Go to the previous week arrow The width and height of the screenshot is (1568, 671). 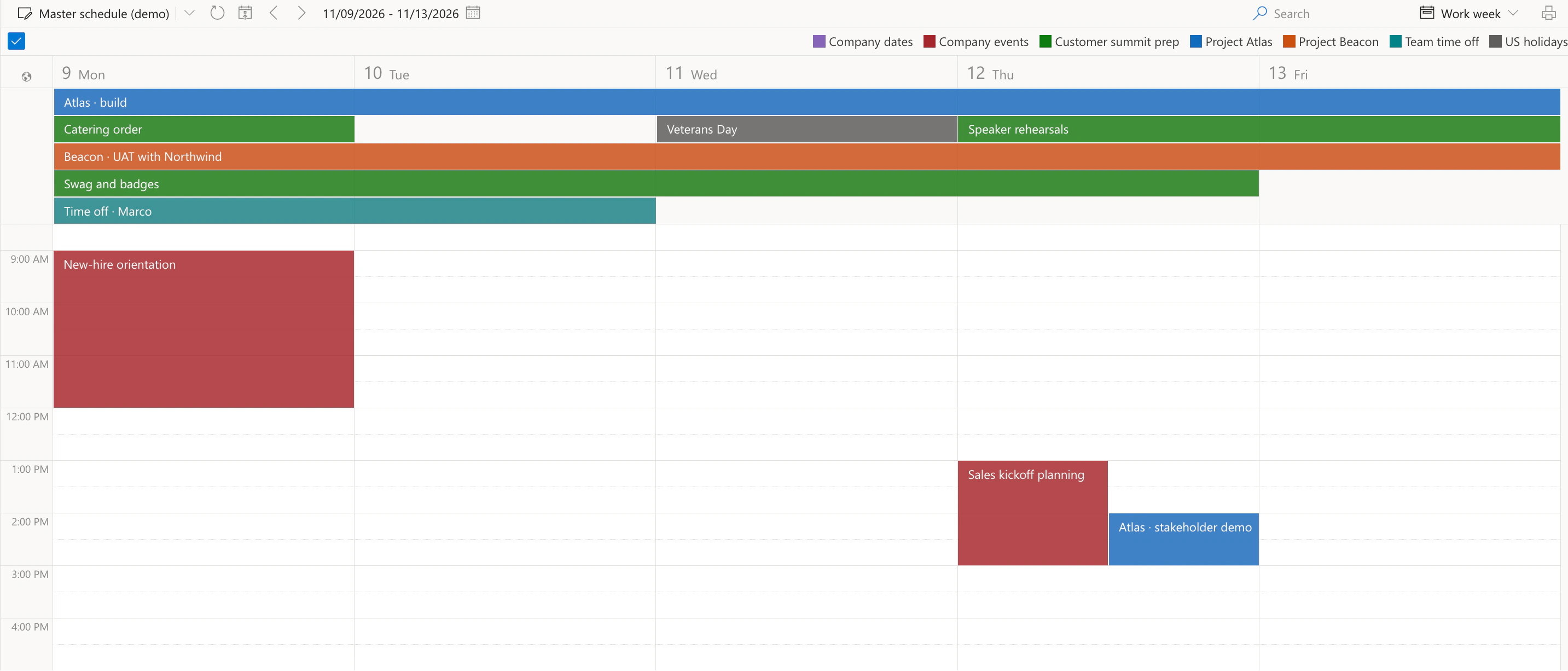274,13
